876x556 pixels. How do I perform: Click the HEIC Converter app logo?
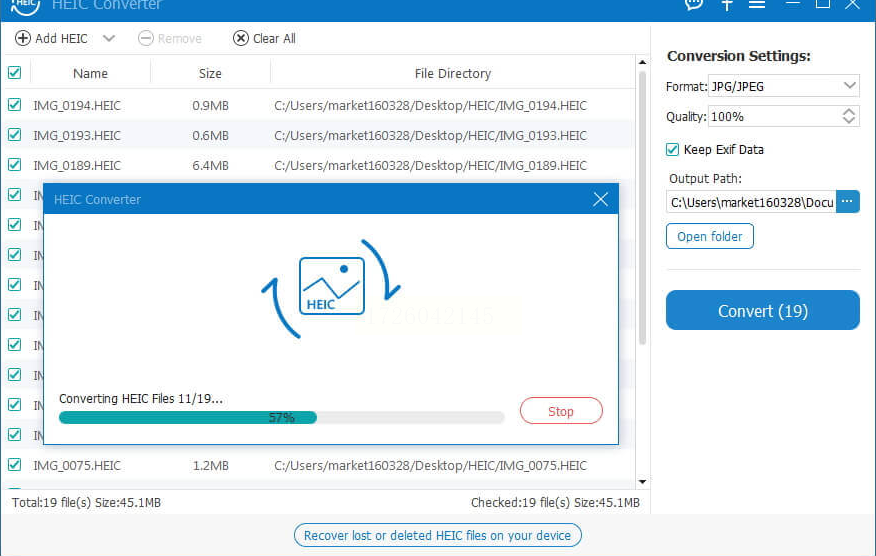point(25,7)
